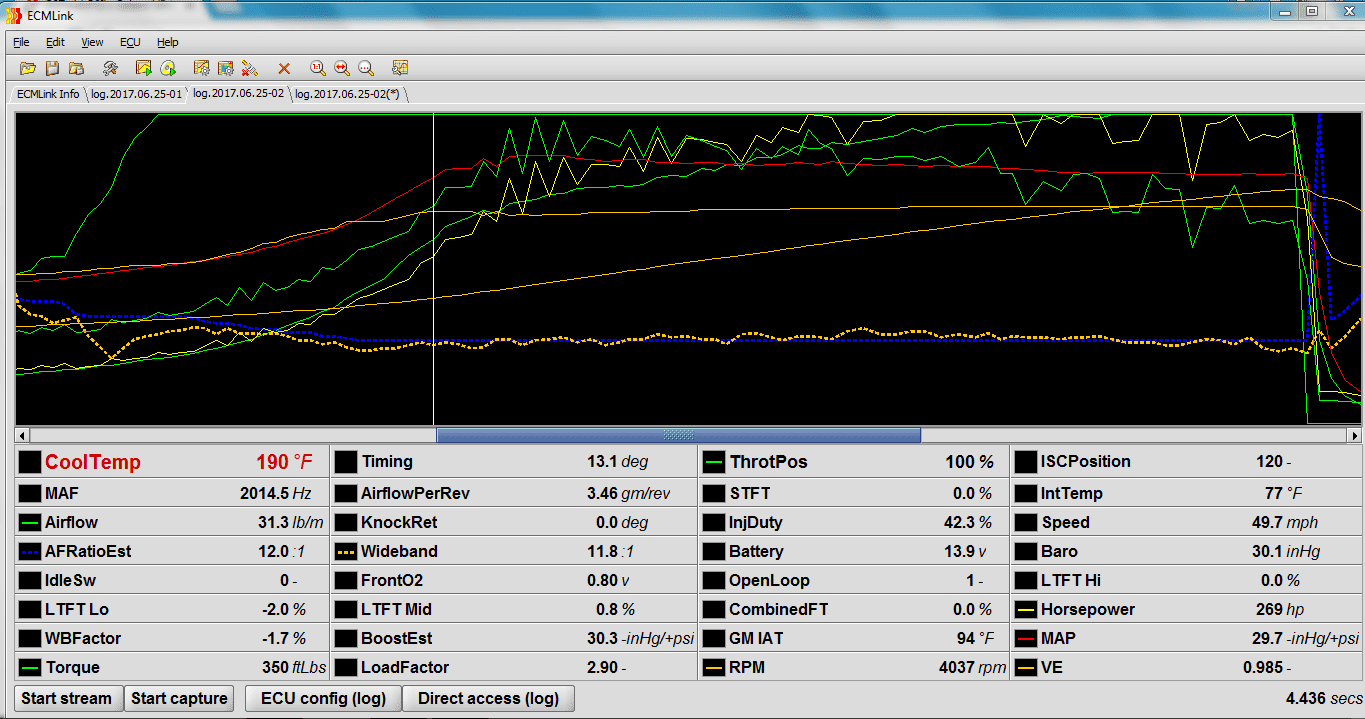This screenshot has width=1365, height=719.
Task: Switch to the ECMLink Info tab
Action: click(x=48, y=94)
